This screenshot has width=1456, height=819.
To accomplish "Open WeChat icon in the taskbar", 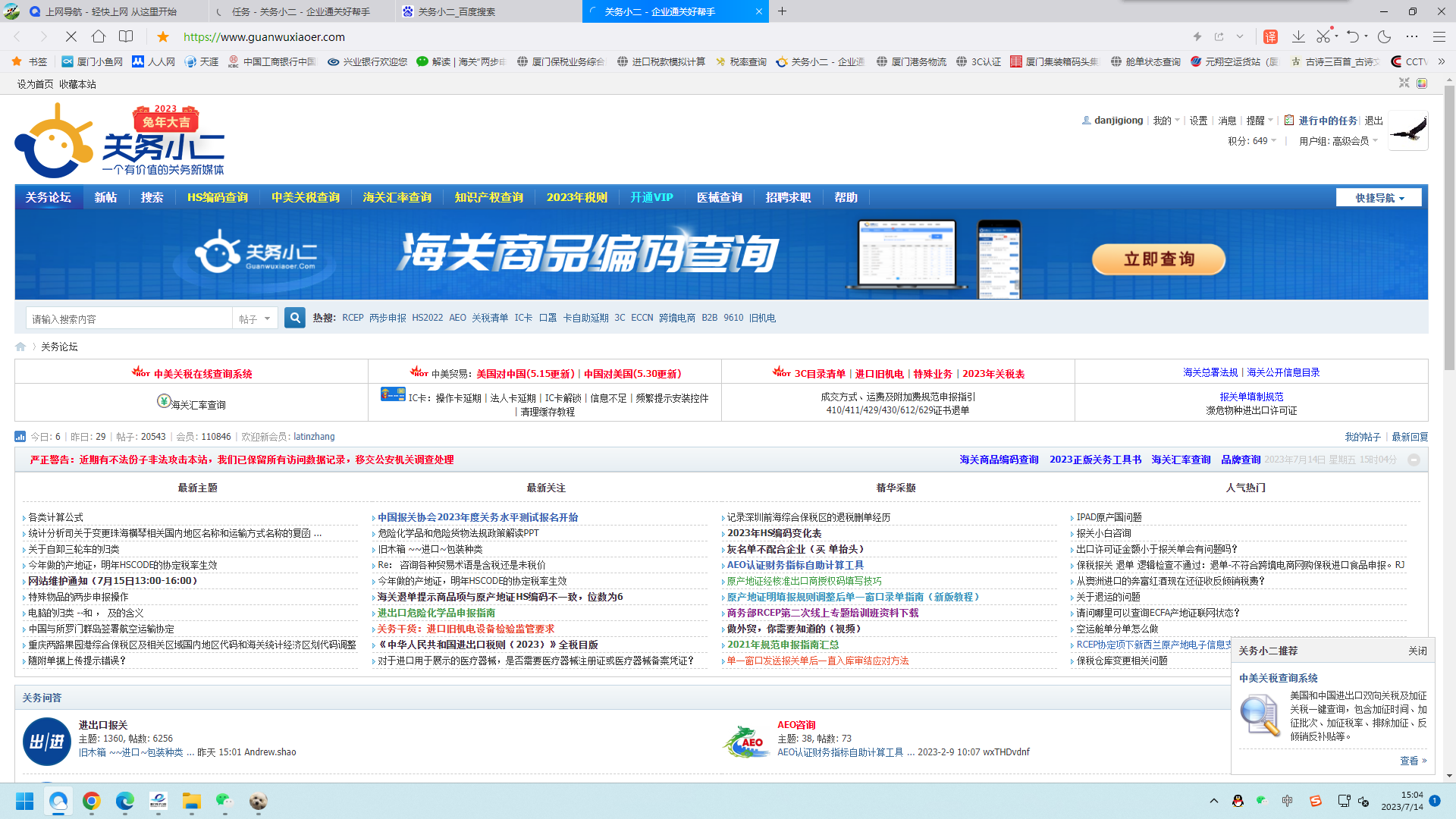I will click(x=224, y=801).
